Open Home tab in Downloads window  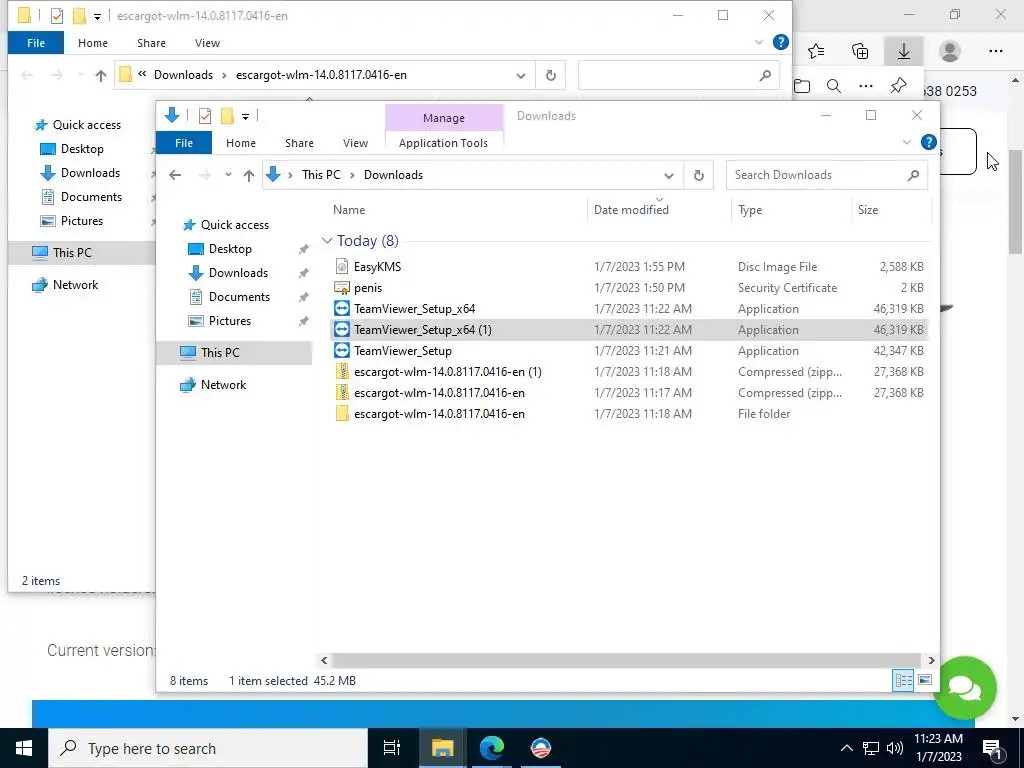click(241, 142)
